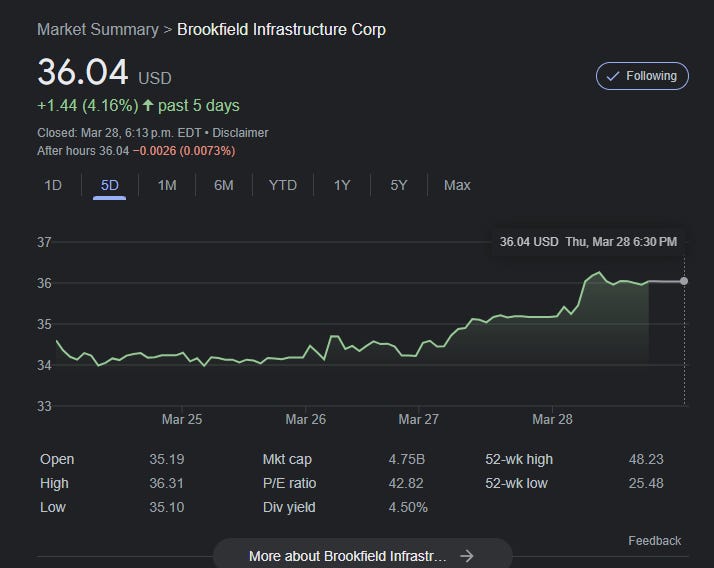Click the chart endpoint marker dot
The image size is (714, 568).
tap(684, 281)
